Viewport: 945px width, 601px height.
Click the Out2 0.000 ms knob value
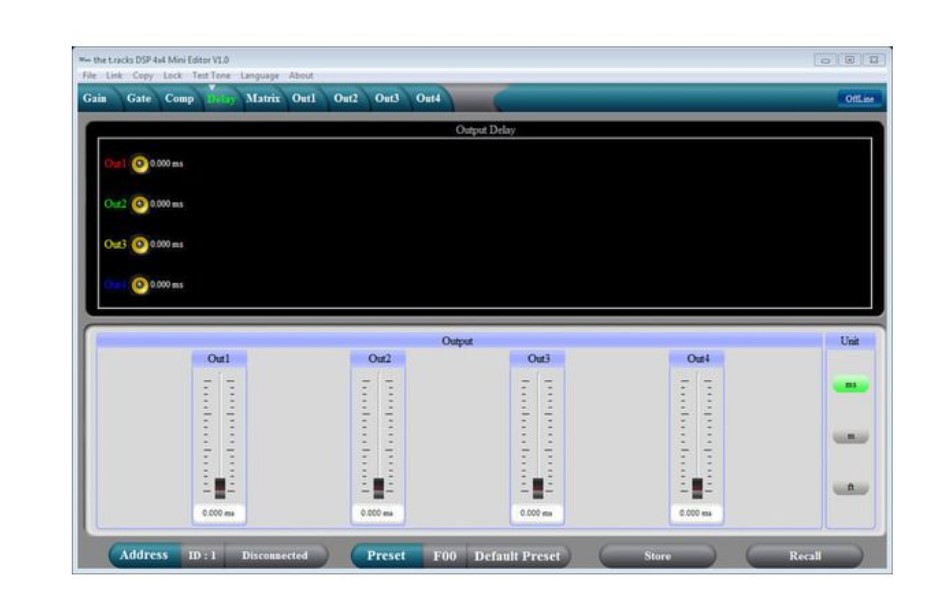point(166,204)
